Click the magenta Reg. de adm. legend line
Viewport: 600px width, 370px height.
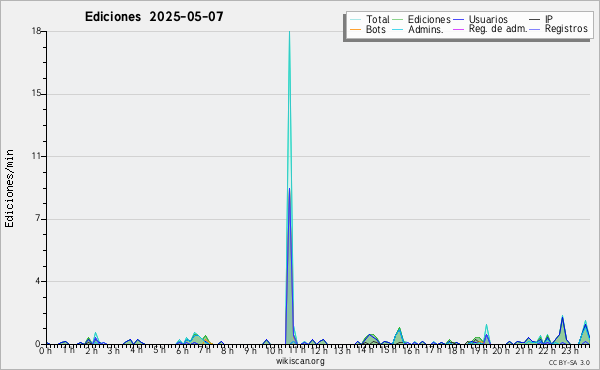point(458,29)
